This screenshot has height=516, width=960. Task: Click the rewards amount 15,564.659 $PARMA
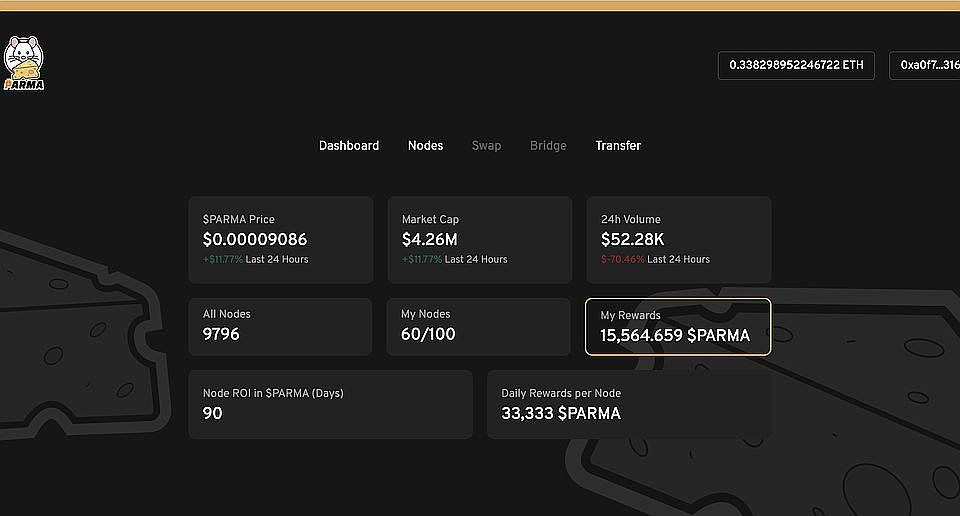point(675,335)
